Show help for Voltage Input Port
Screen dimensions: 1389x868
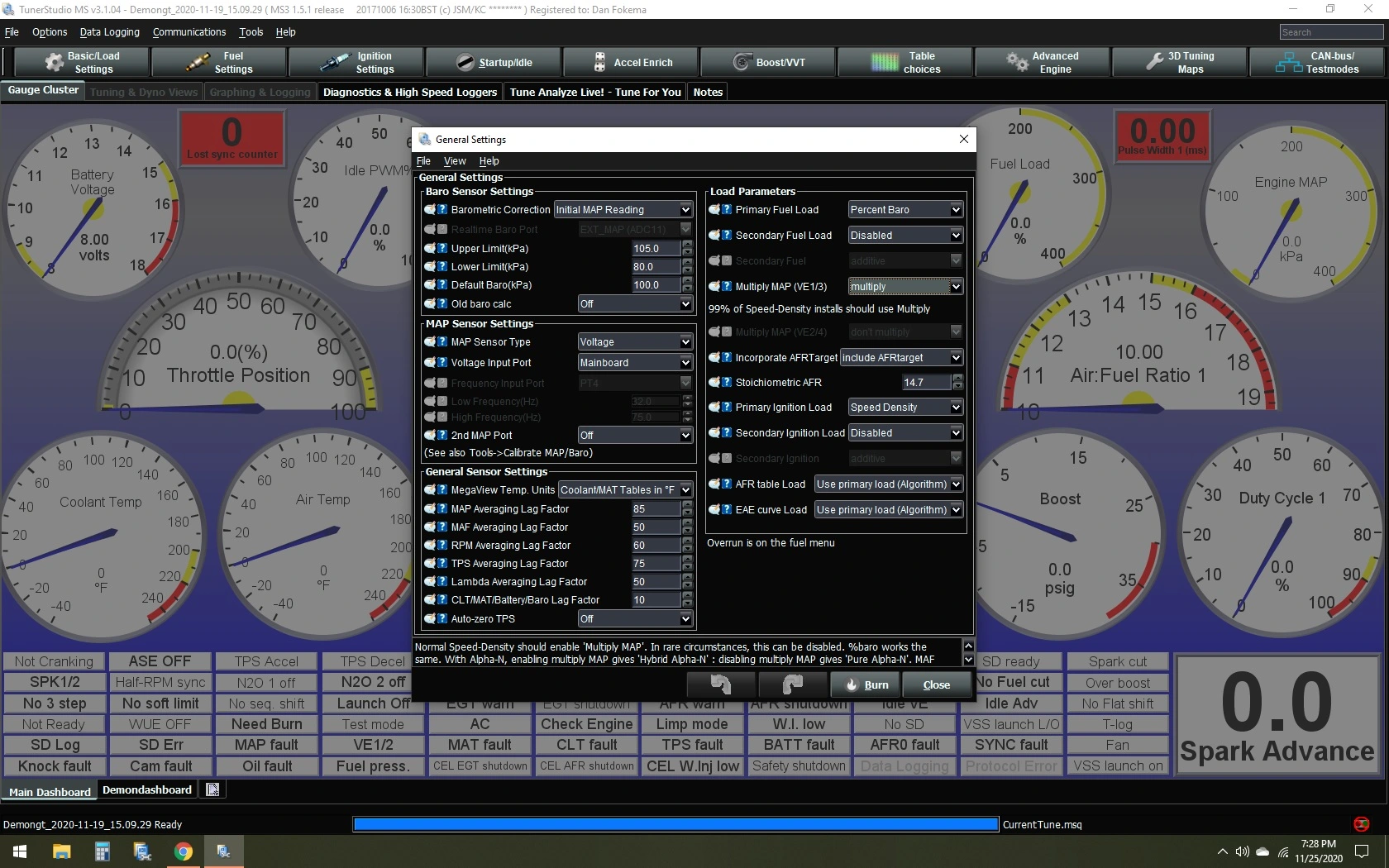(442, 362)
